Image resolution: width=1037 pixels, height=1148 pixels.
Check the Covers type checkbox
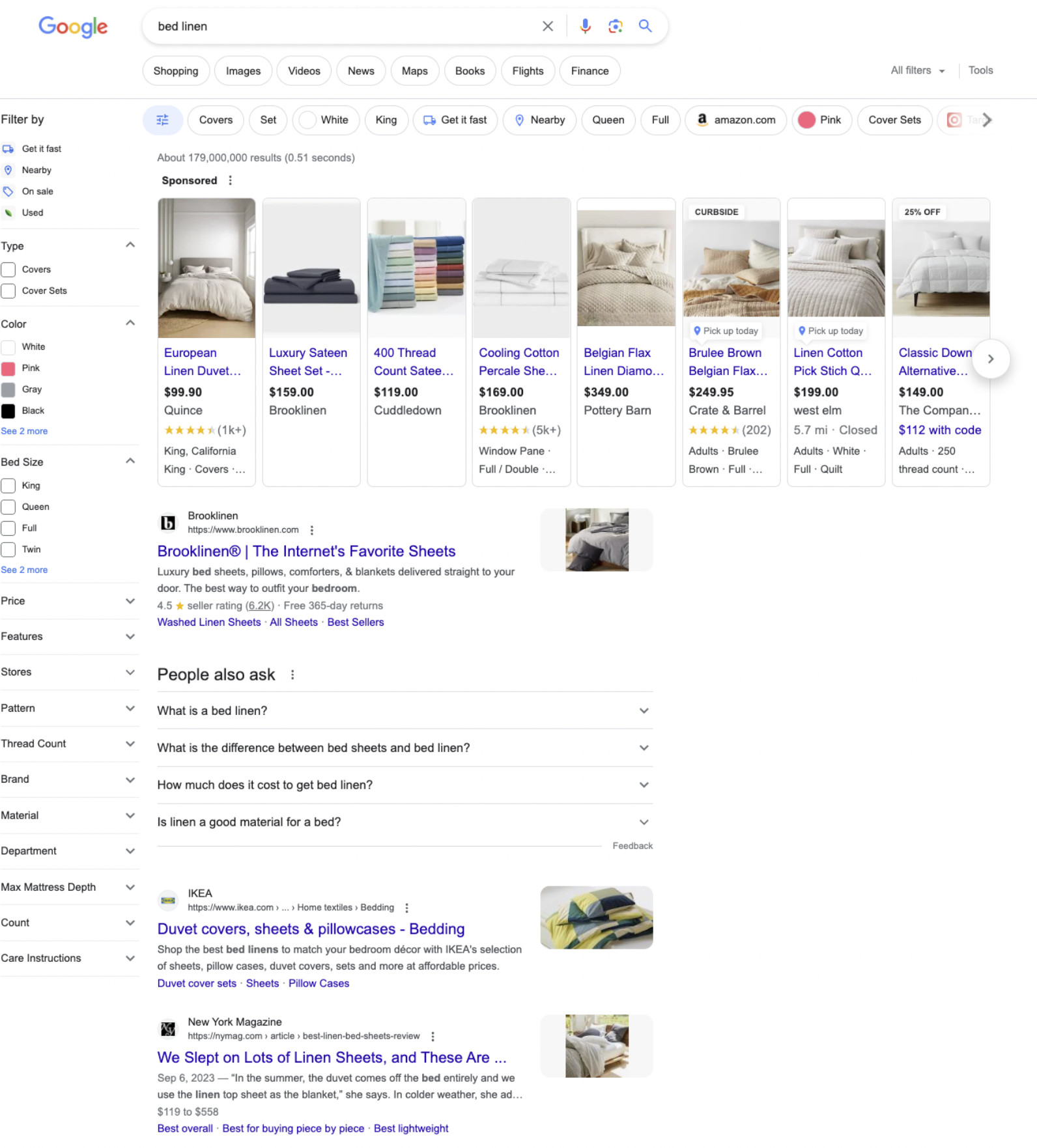click(x=8, y=270)
